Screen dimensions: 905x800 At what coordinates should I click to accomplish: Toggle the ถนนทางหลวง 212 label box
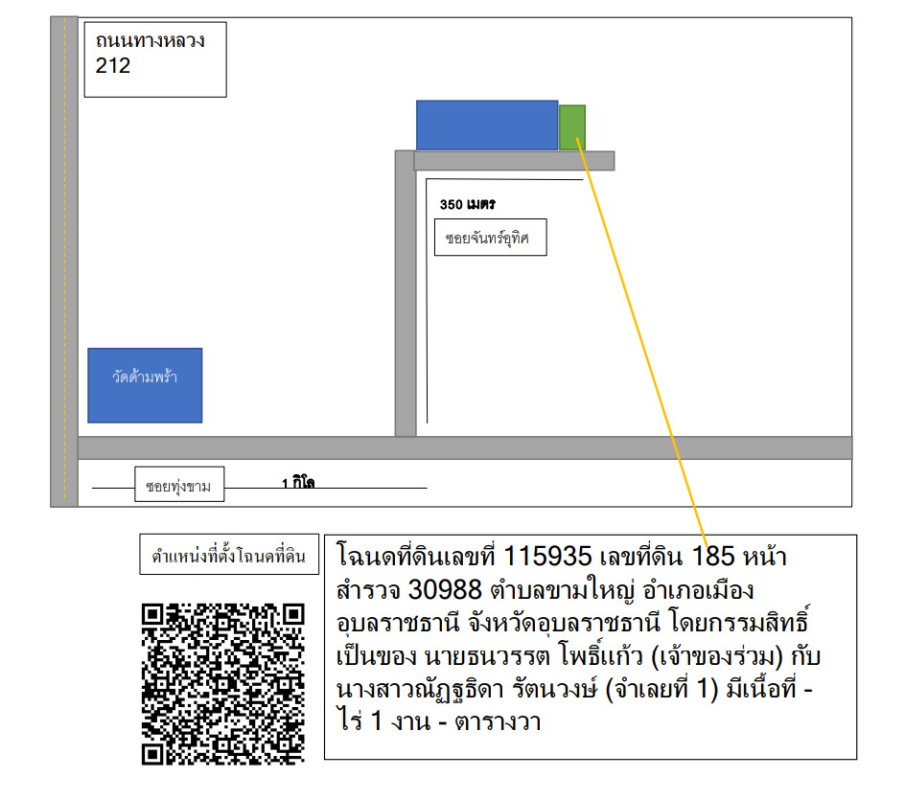pos(155,57)
